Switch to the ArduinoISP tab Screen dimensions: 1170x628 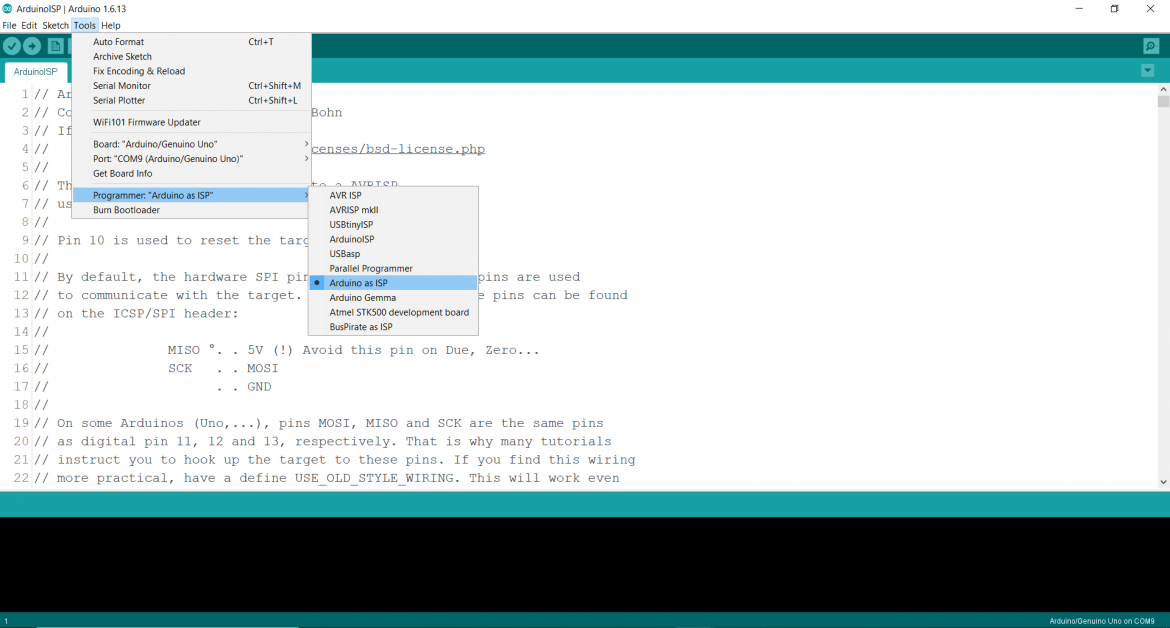point(36,71)
